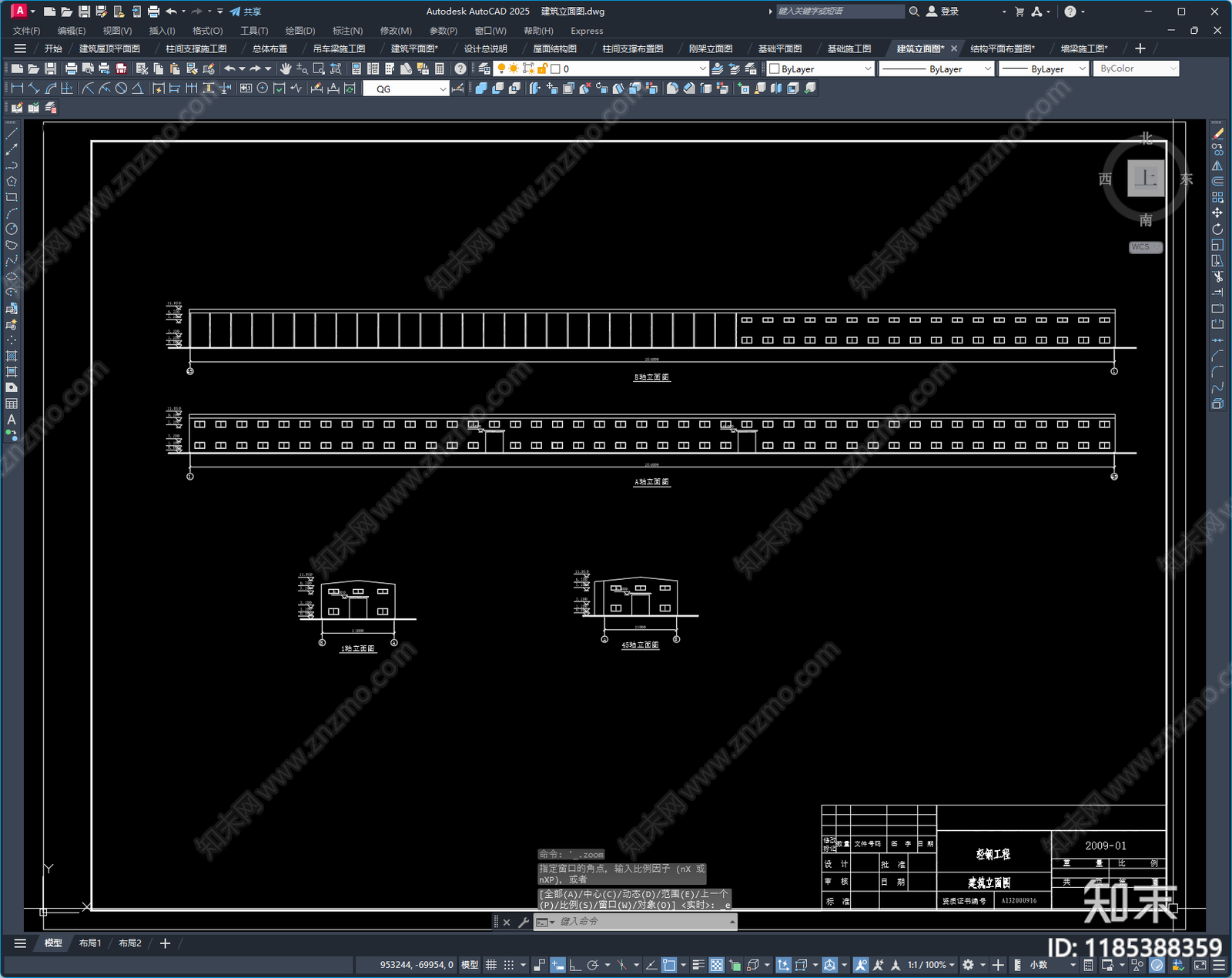Open the QuickCalc calculator icon
This screenshot has height=978, width=1232.
(x=440, y=69)
